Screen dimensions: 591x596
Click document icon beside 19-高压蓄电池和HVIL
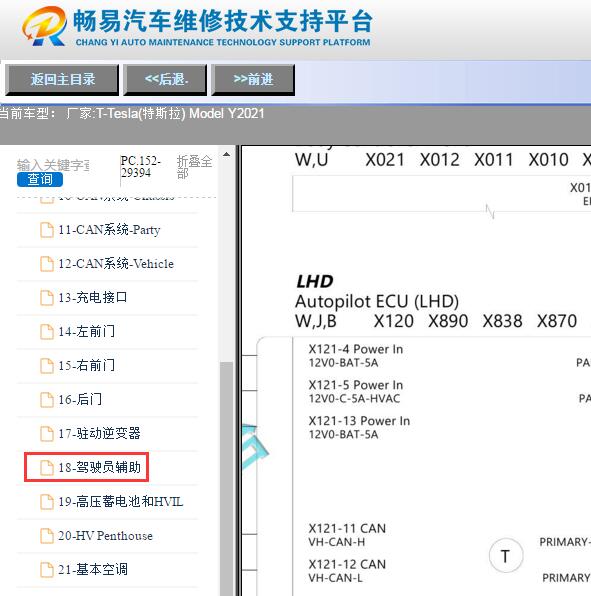tap(47, 502)
